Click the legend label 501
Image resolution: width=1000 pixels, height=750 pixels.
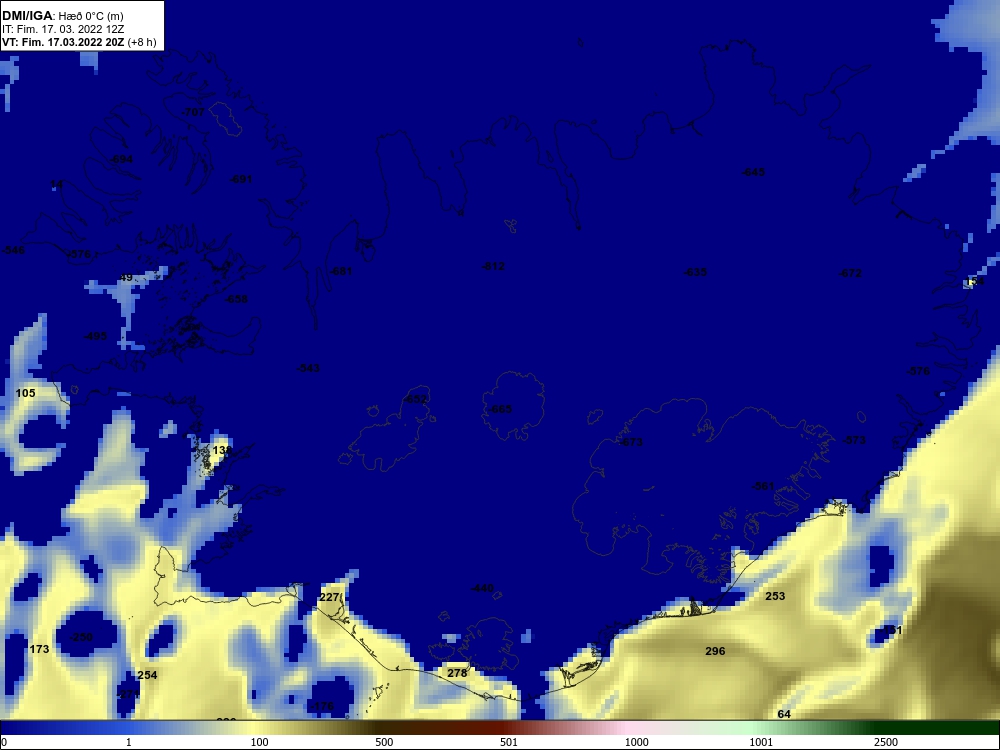click(x=509, y=742)
